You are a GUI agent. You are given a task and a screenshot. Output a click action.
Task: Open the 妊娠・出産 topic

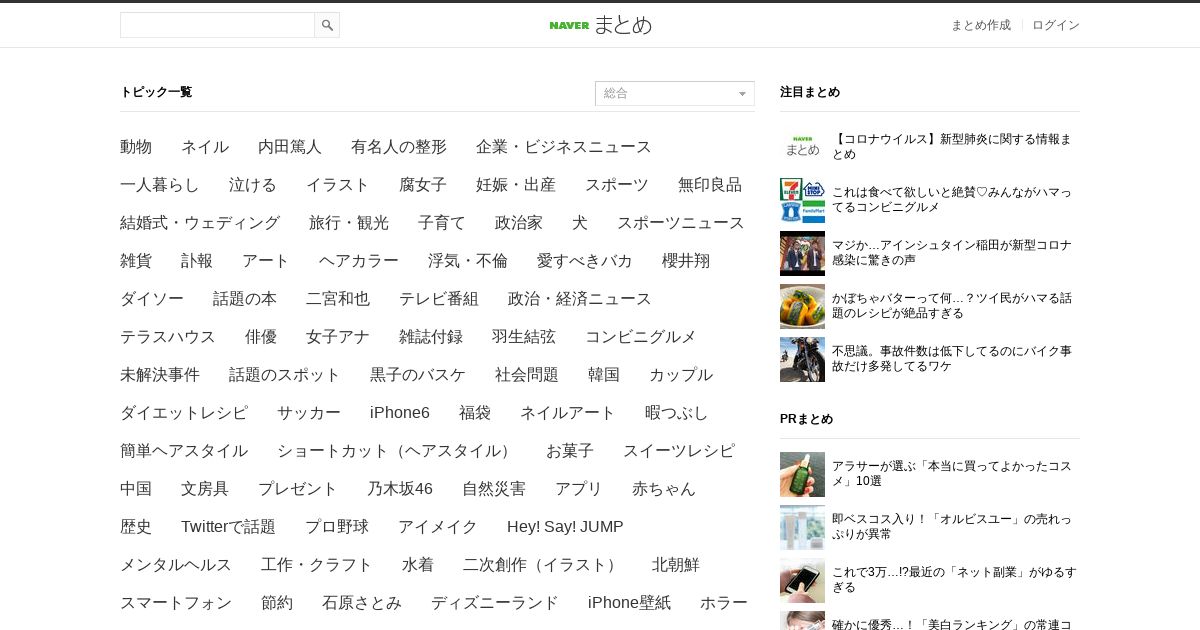[516, 185]
